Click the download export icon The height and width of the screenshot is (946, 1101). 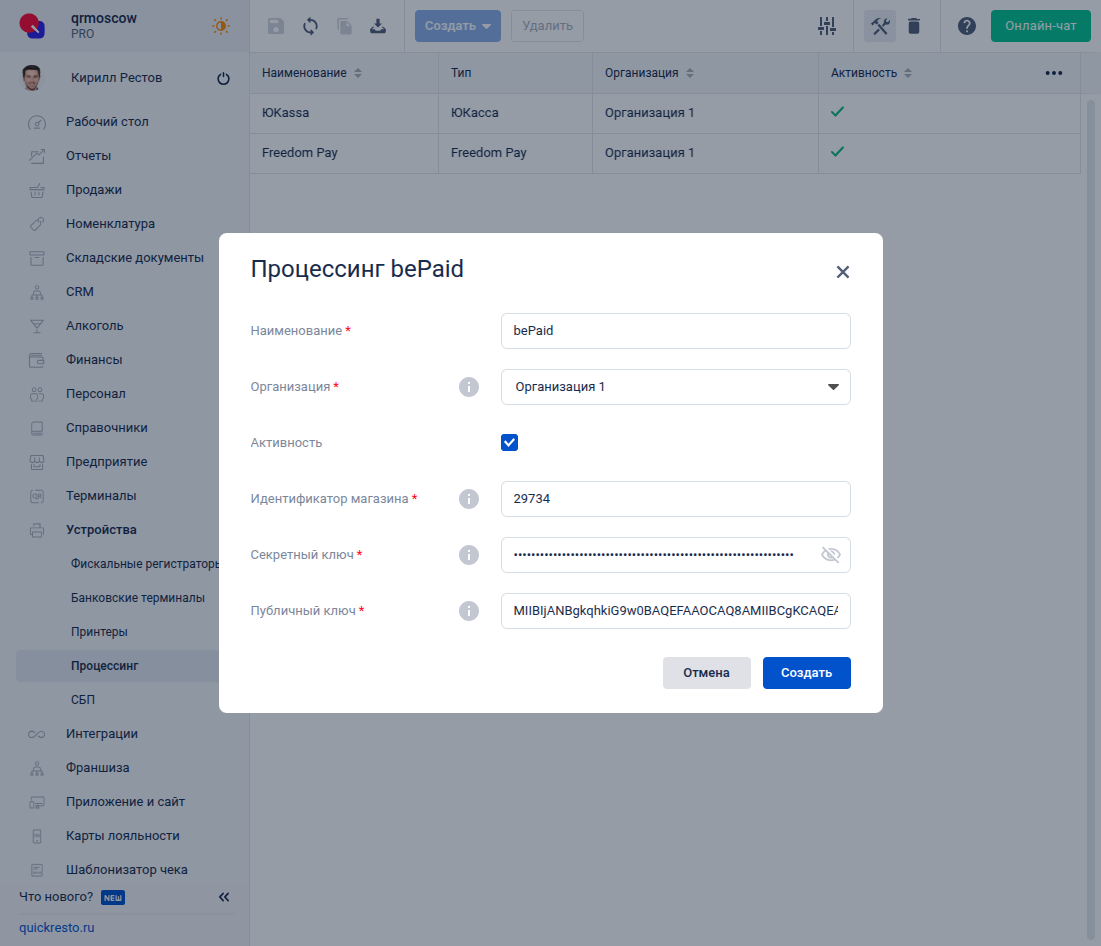click(x=378, y=26)
